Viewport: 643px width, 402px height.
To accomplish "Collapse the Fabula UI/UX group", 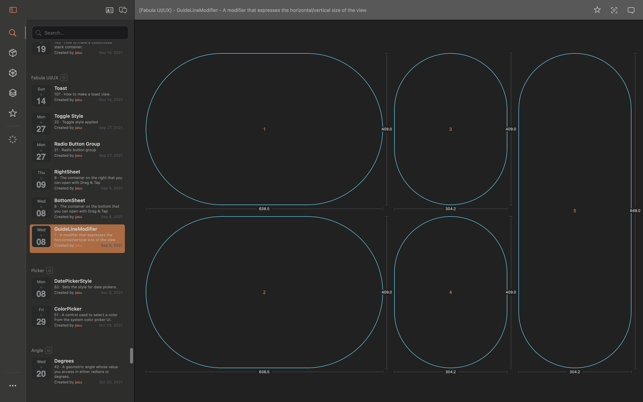I will [x=64, y=78].
